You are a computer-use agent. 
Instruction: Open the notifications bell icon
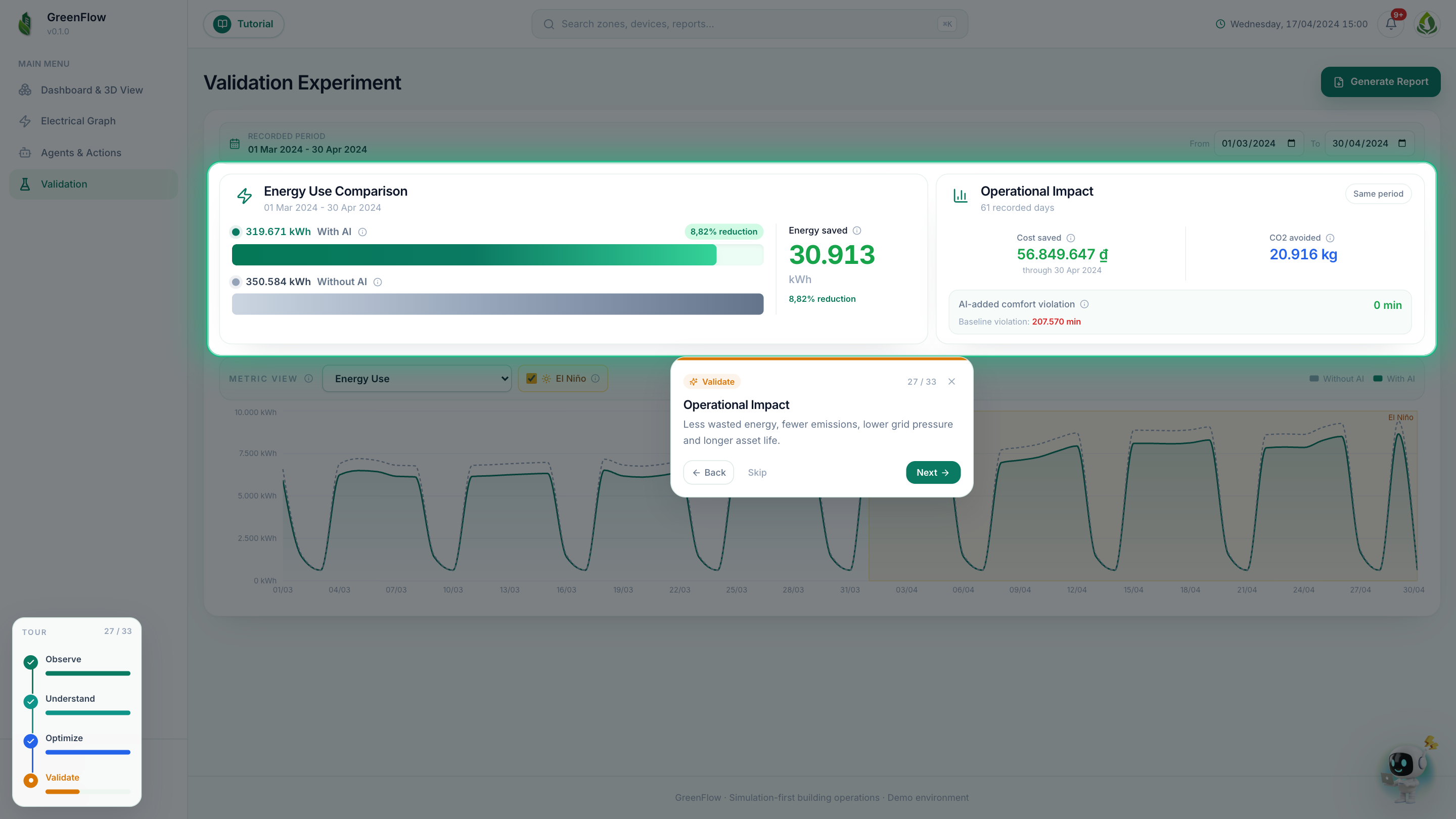pos(1390,24)
